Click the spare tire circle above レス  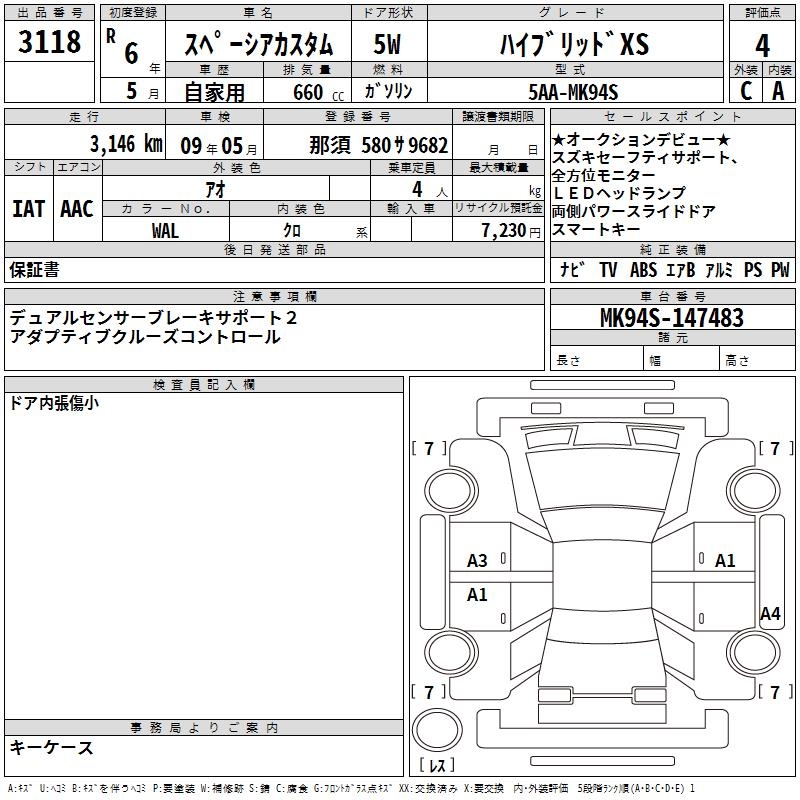tap(437, 729)
